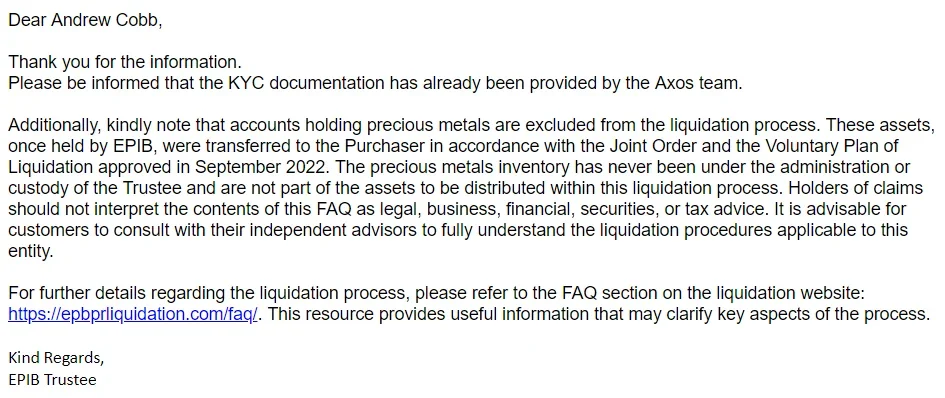This screenshot has width=945, height=398.
Task: Open the epbprliquidation.com FAQ link
Action: coord(133,314)
